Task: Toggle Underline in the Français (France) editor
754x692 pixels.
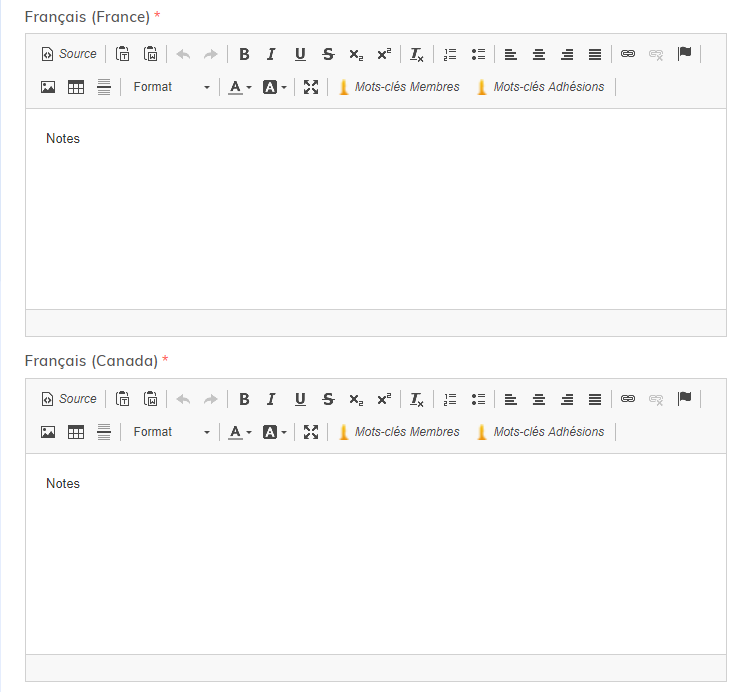Action: 300,54
